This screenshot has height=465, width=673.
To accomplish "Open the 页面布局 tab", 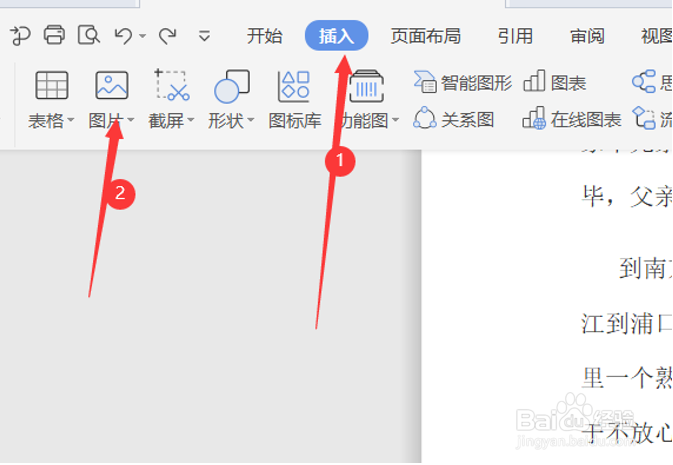I will [425, 36].
